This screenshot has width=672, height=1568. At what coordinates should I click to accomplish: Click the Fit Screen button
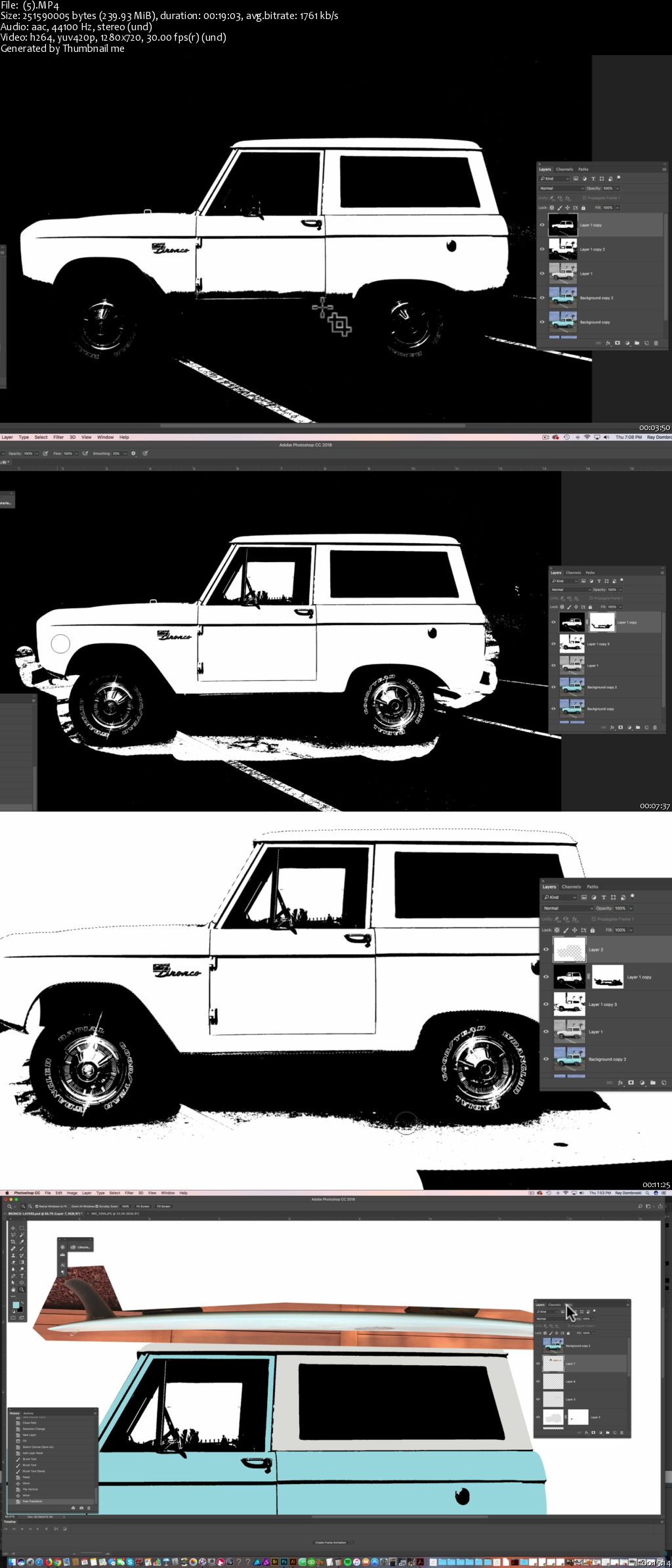(142, 1206)
